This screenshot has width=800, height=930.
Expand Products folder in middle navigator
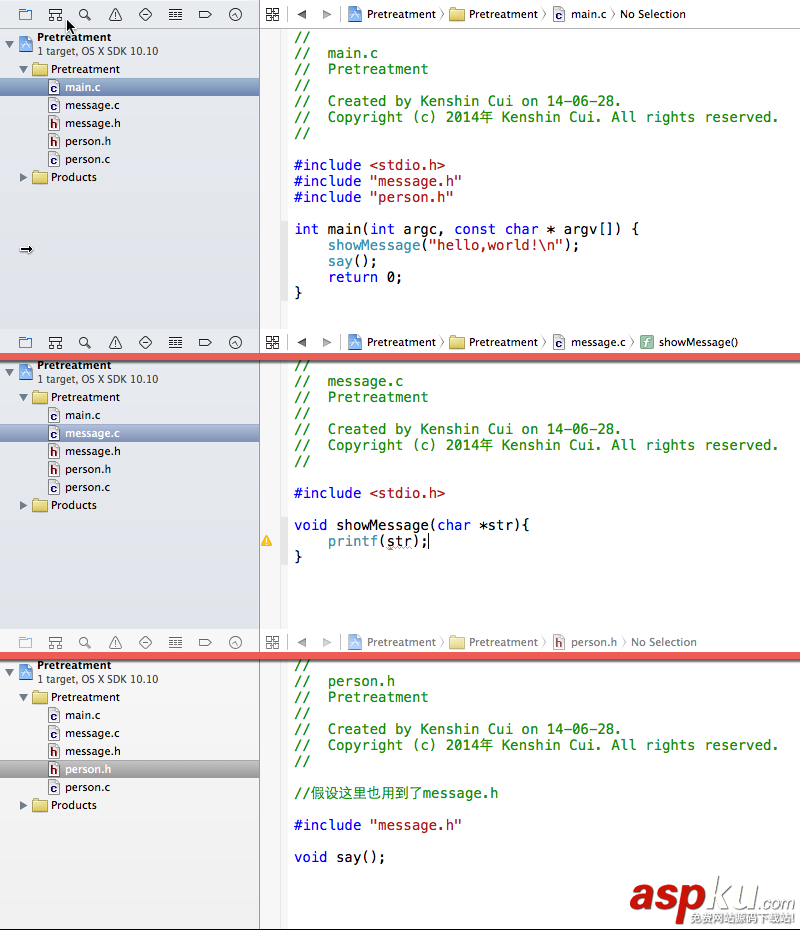(24, 505)
